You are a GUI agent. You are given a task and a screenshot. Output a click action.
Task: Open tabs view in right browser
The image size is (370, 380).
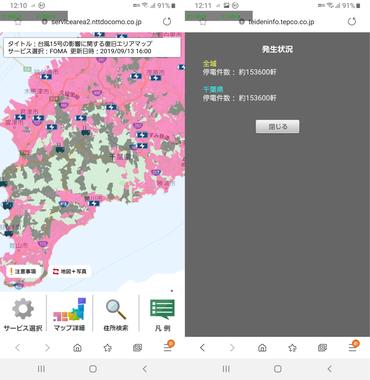pyautogui.click(x=322, y=348)
